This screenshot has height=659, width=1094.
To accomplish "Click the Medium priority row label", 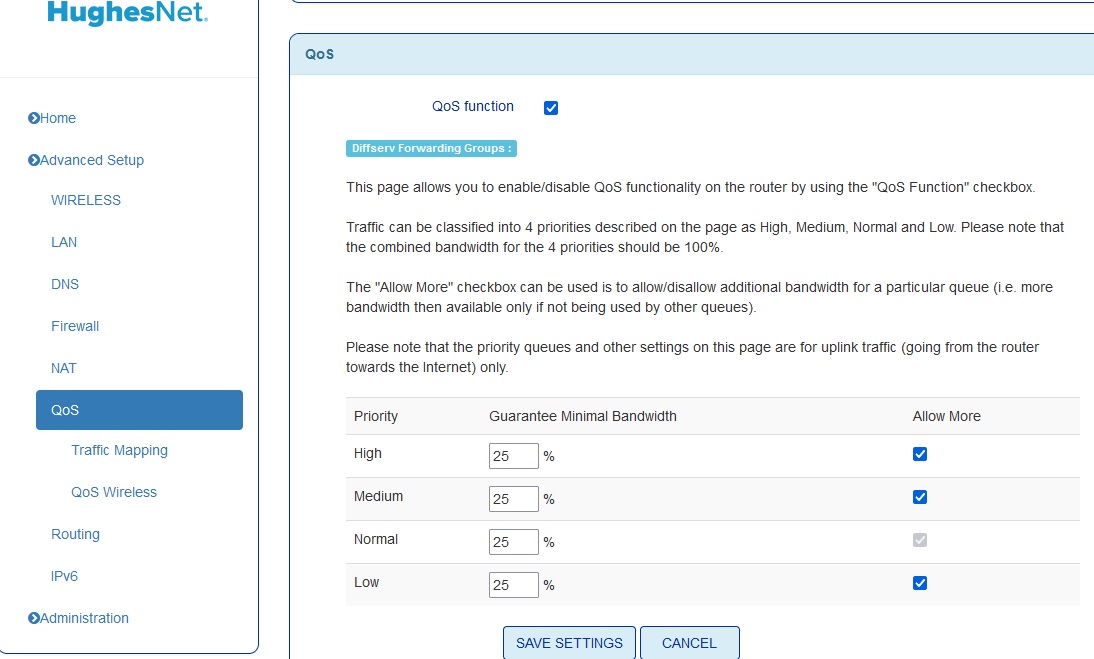I will (378, 497).
